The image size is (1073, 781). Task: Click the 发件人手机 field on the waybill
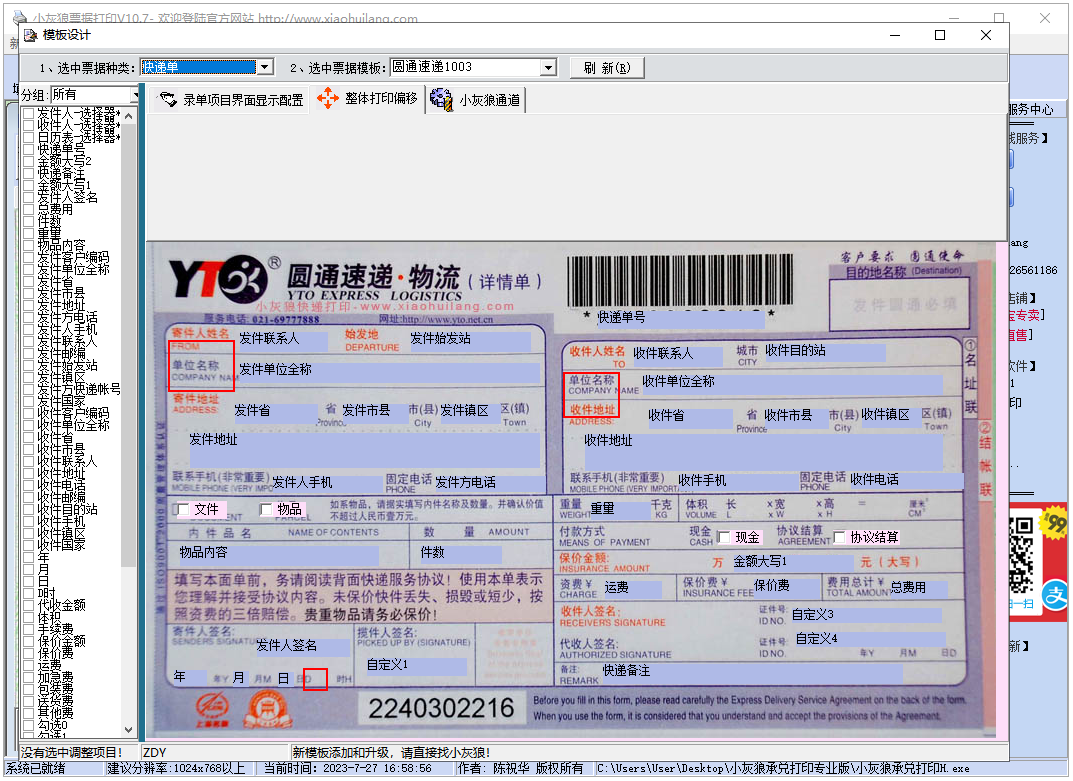coord(327,483)
